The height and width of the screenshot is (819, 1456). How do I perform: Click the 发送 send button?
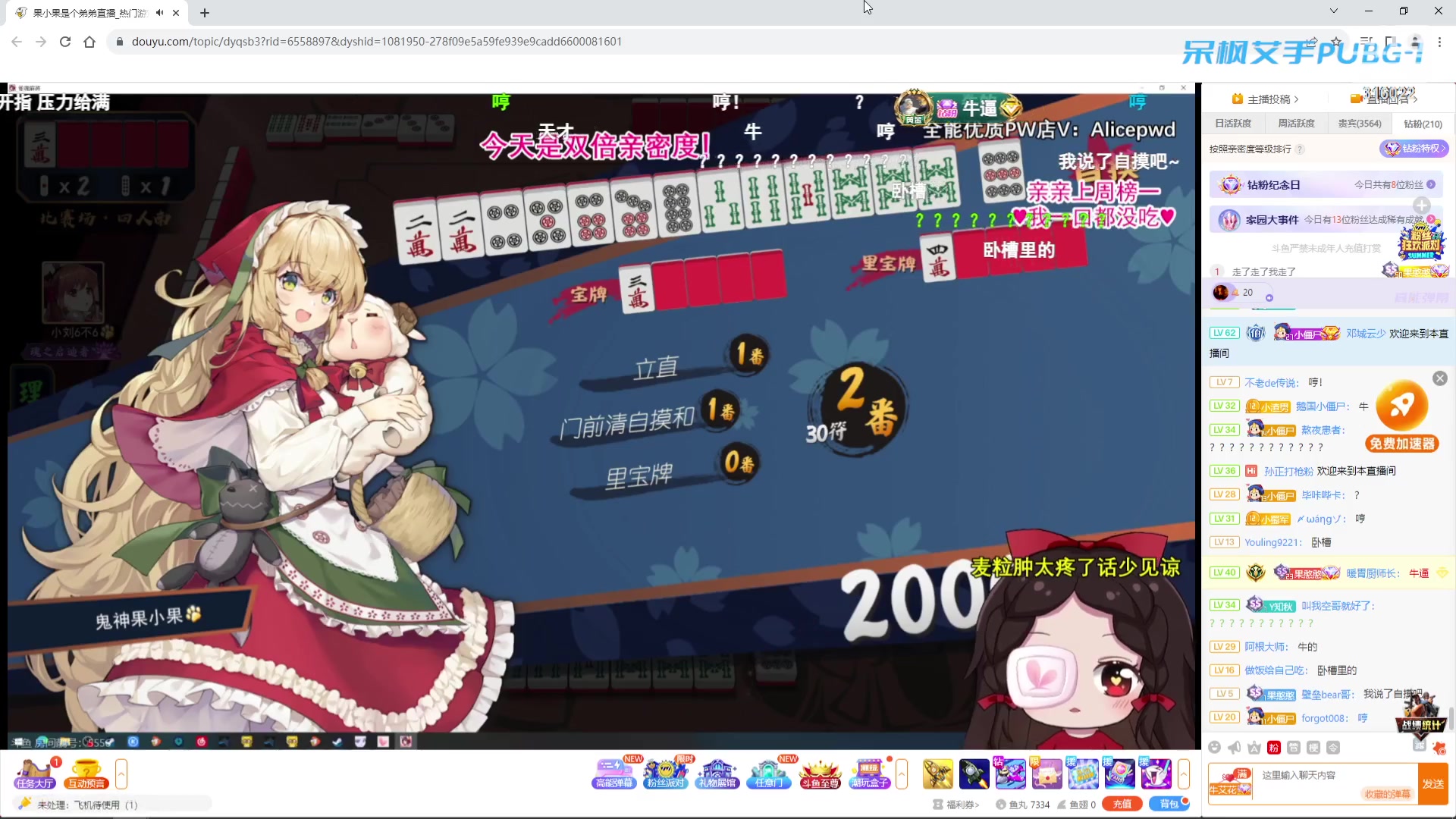[x=1432, y=783]
